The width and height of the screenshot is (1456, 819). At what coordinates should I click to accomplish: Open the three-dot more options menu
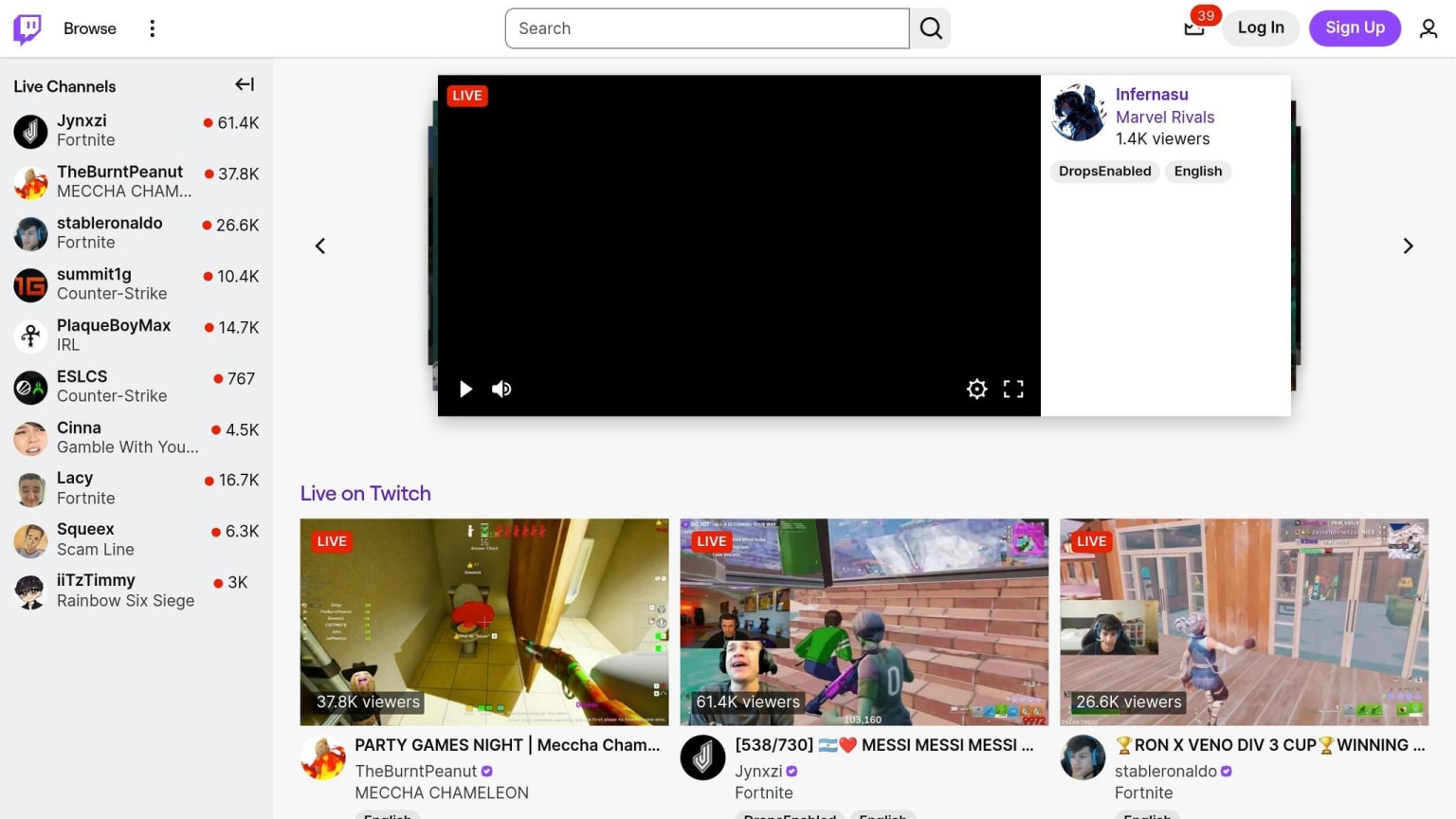(152, 28)
